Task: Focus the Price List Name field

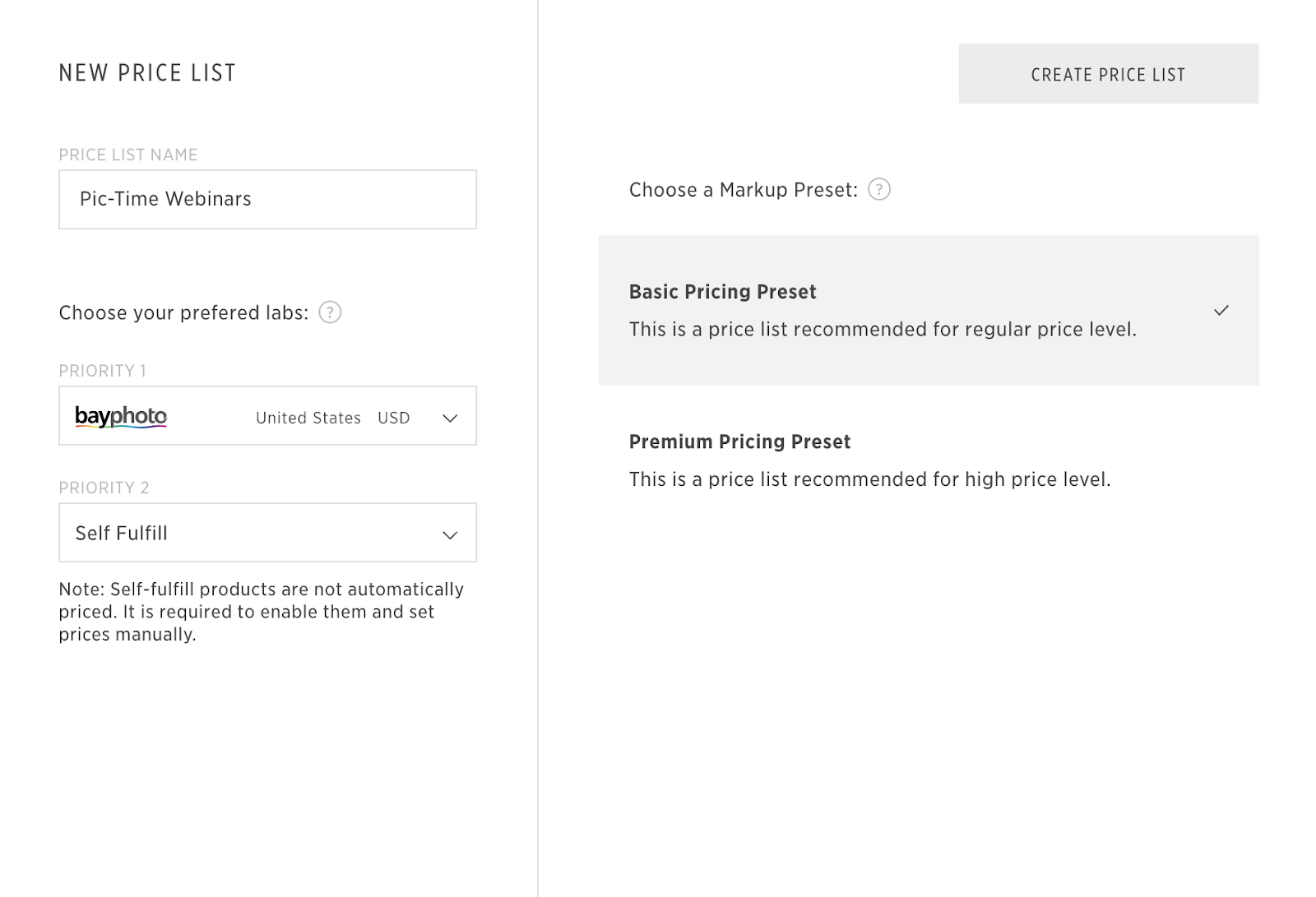Action: pos(267,200)
